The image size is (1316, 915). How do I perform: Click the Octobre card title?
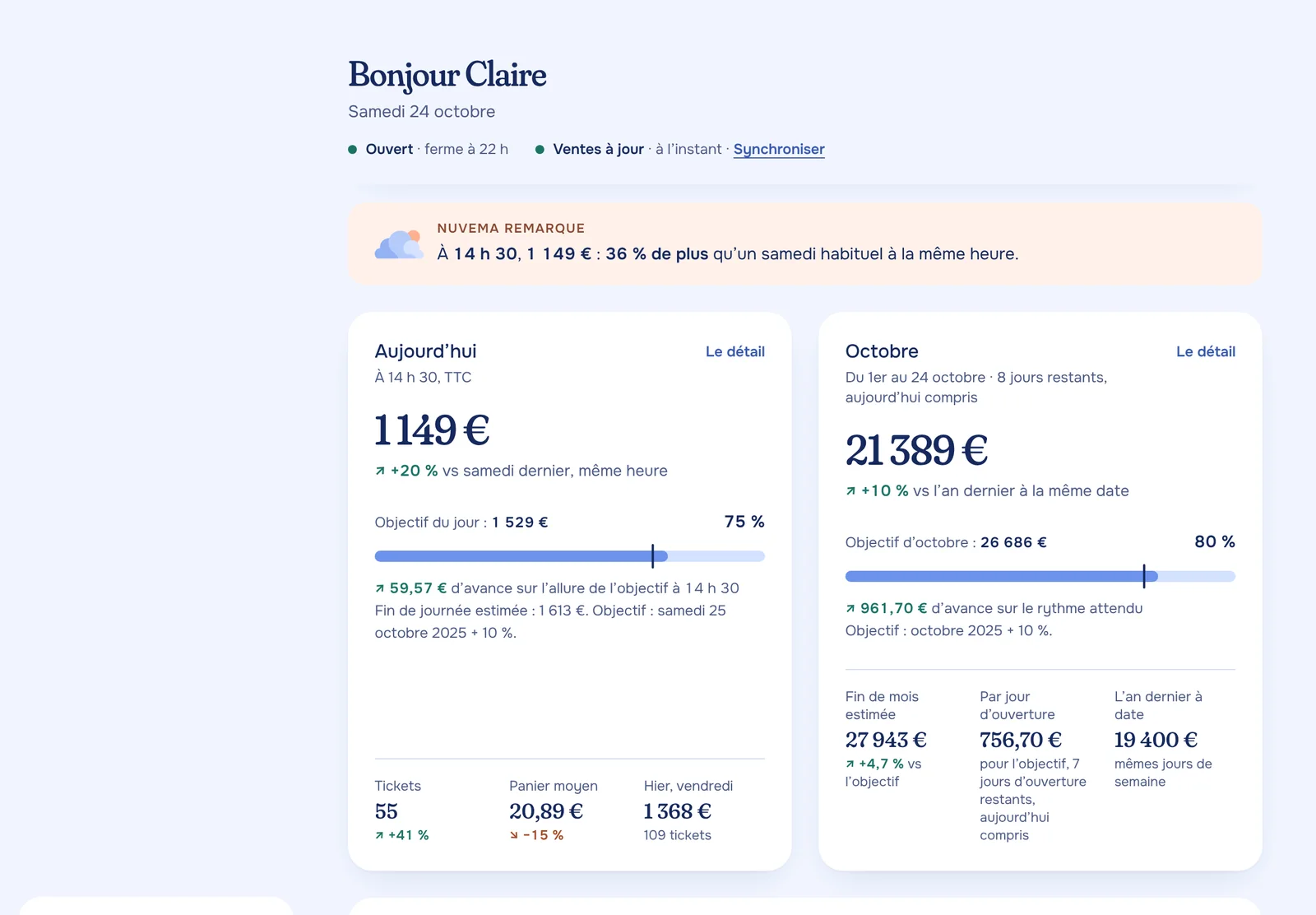882,351
